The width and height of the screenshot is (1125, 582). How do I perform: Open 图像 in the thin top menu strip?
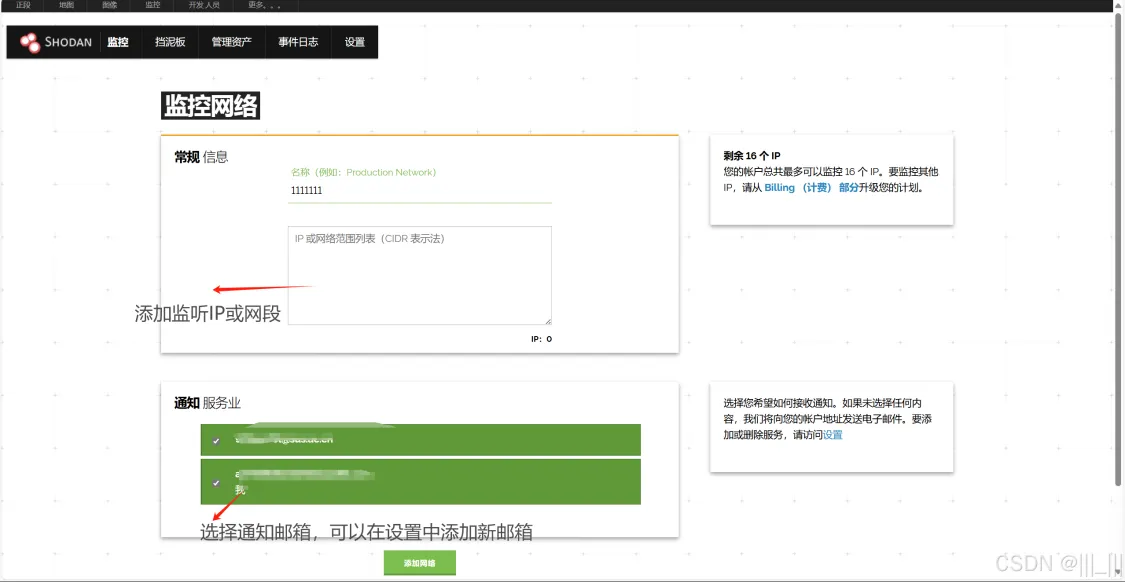pos(109,5)
